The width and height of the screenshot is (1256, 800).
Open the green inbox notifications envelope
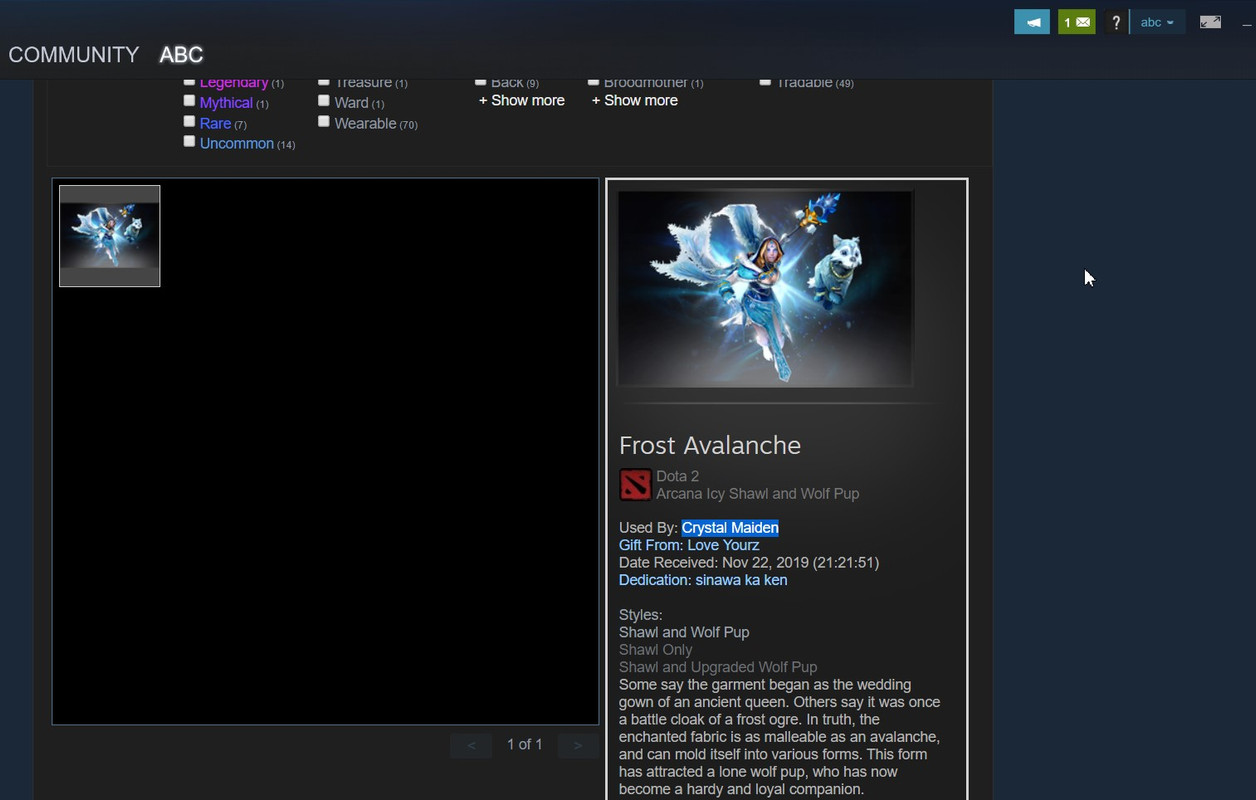click(x=1077, y=22)
